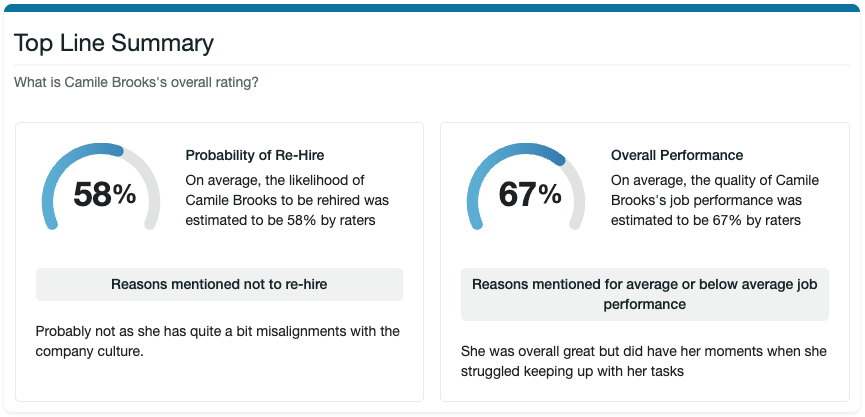
Task: Open Reasons mentioned not to re-hire bar
Action: [219, 284]
